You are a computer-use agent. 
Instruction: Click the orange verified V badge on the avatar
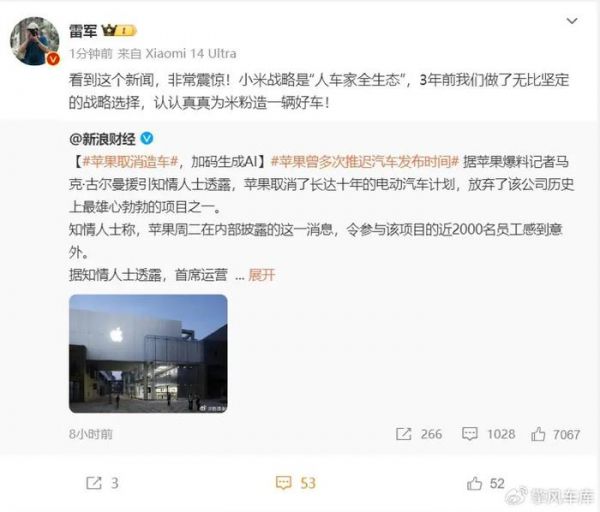53,59
